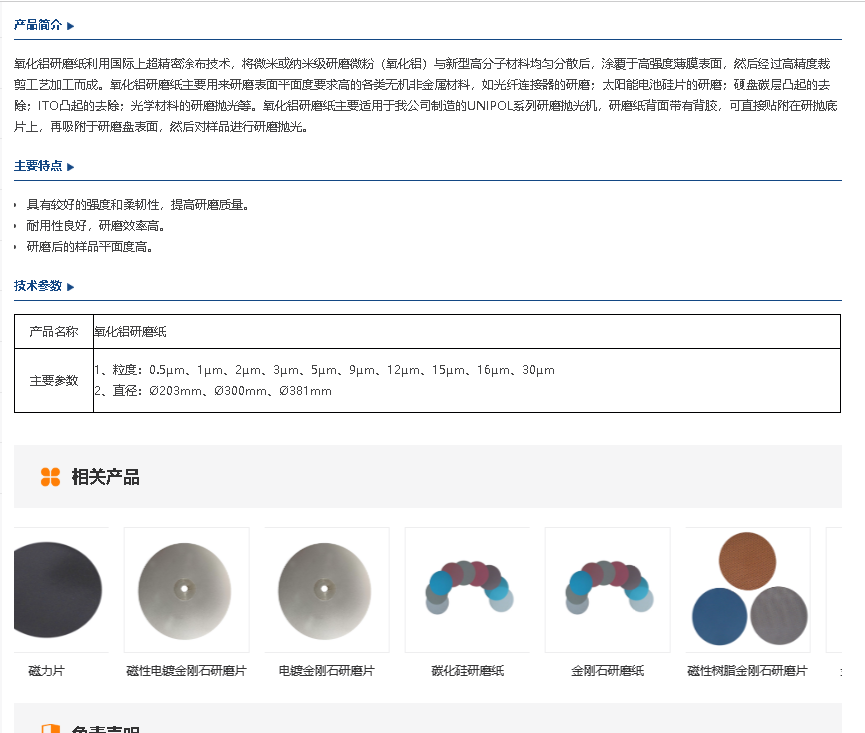This screenshot has height=733, width=865.
Task: Click the 碳化硅研磨纸 text link
Action: point(467,671)
